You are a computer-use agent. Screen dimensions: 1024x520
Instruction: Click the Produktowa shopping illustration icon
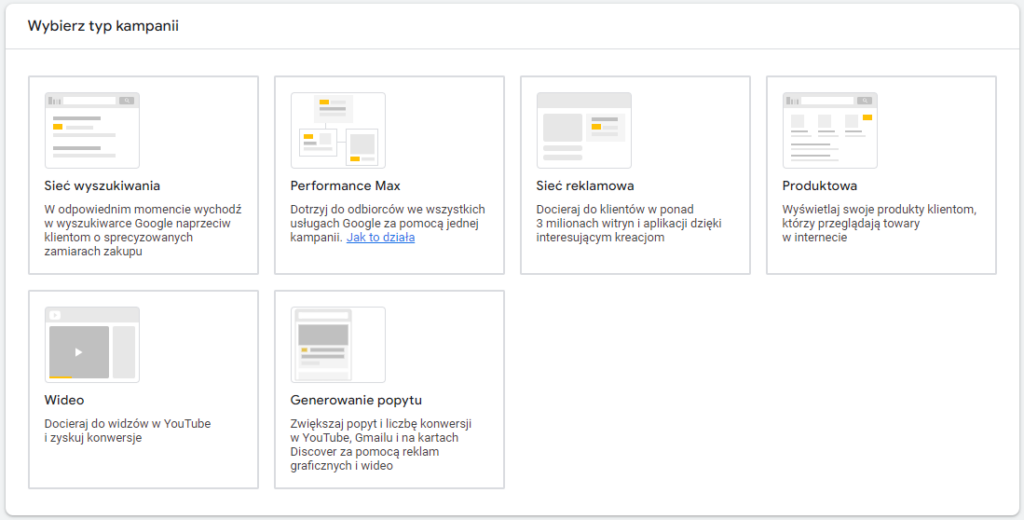[830, 130]
